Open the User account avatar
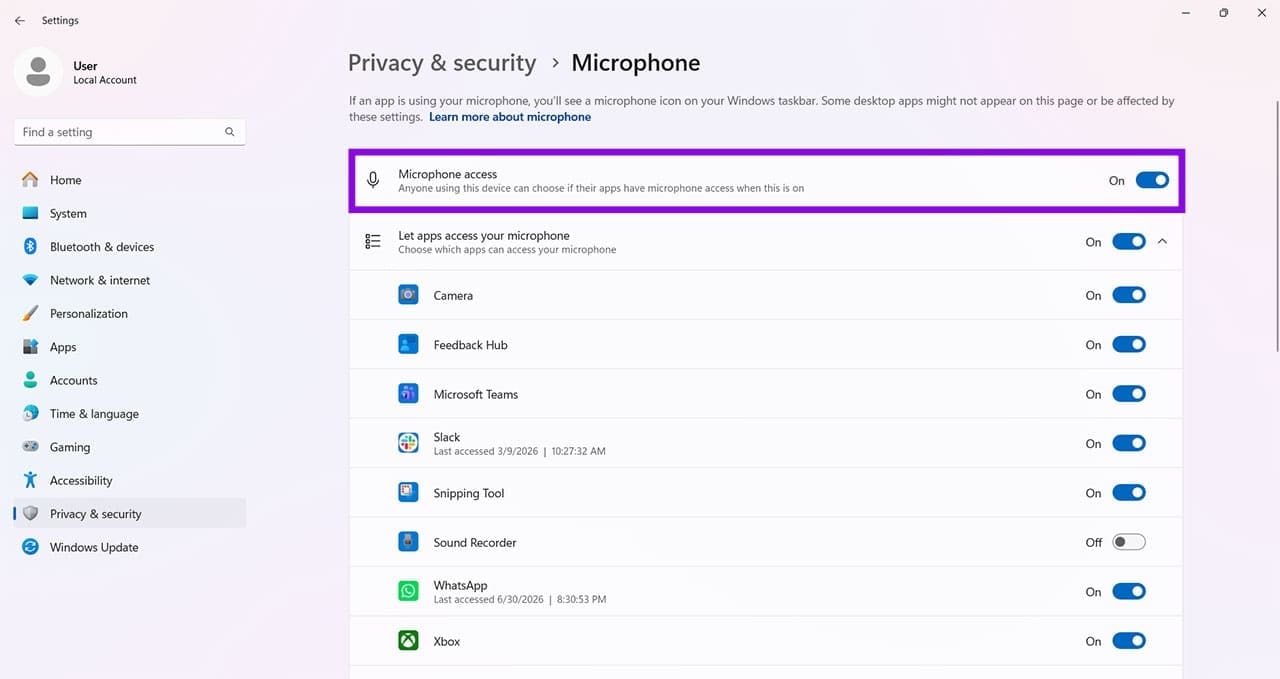Screen dimensions: 1280x679 38,72
